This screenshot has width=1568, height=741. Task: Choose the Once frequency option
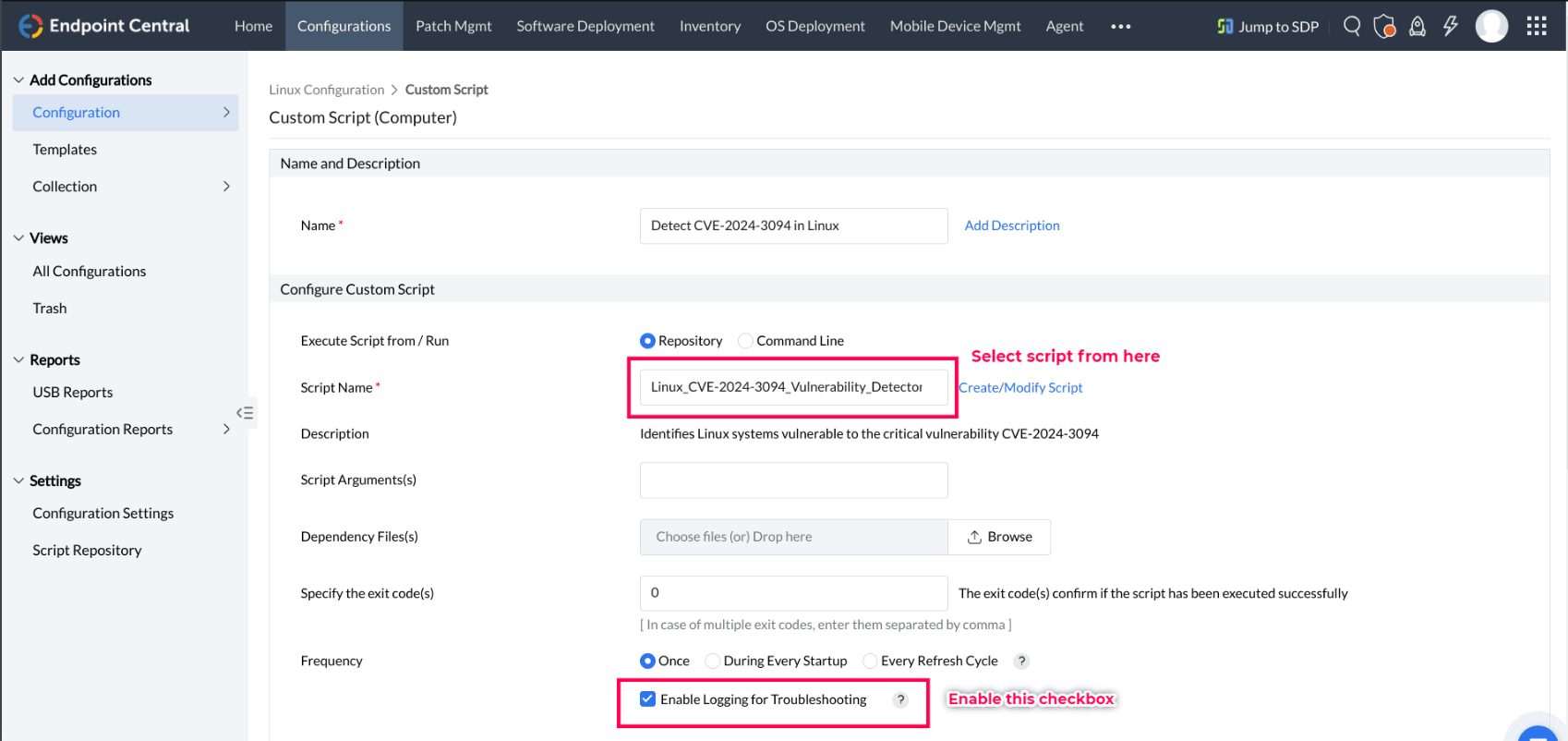click(x=647, y=662)
